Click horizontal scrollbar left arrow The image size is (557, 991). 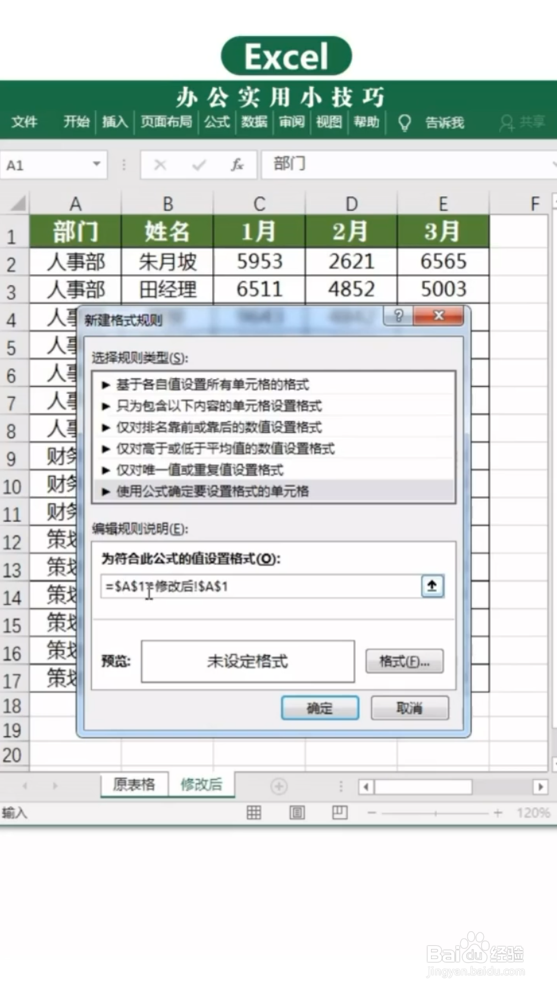pyautogui.click(x=366, y=787)
